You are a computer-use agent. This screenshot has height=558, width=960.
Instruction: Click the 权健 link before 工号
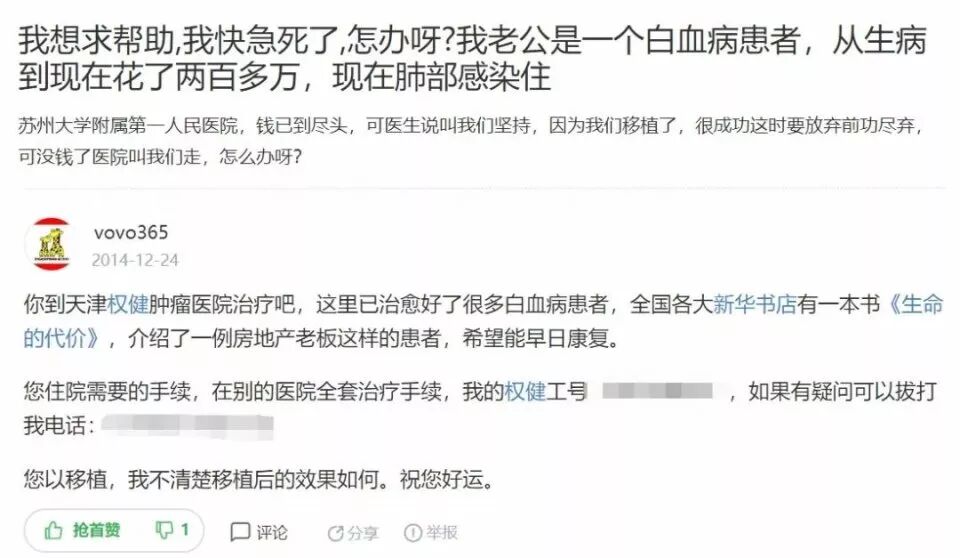point(525,391)
